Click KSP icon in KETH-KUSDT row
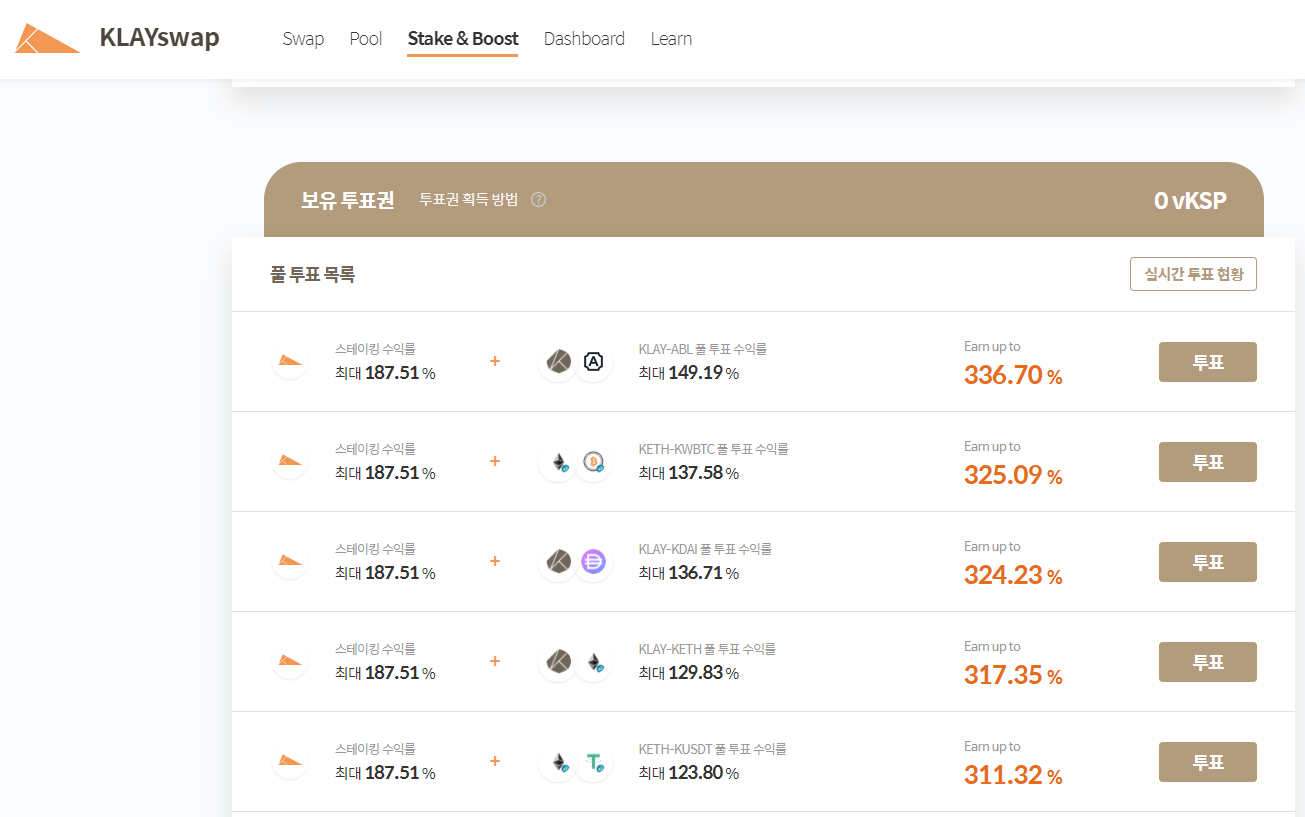The image size is (1305, 817). (290, 761)
